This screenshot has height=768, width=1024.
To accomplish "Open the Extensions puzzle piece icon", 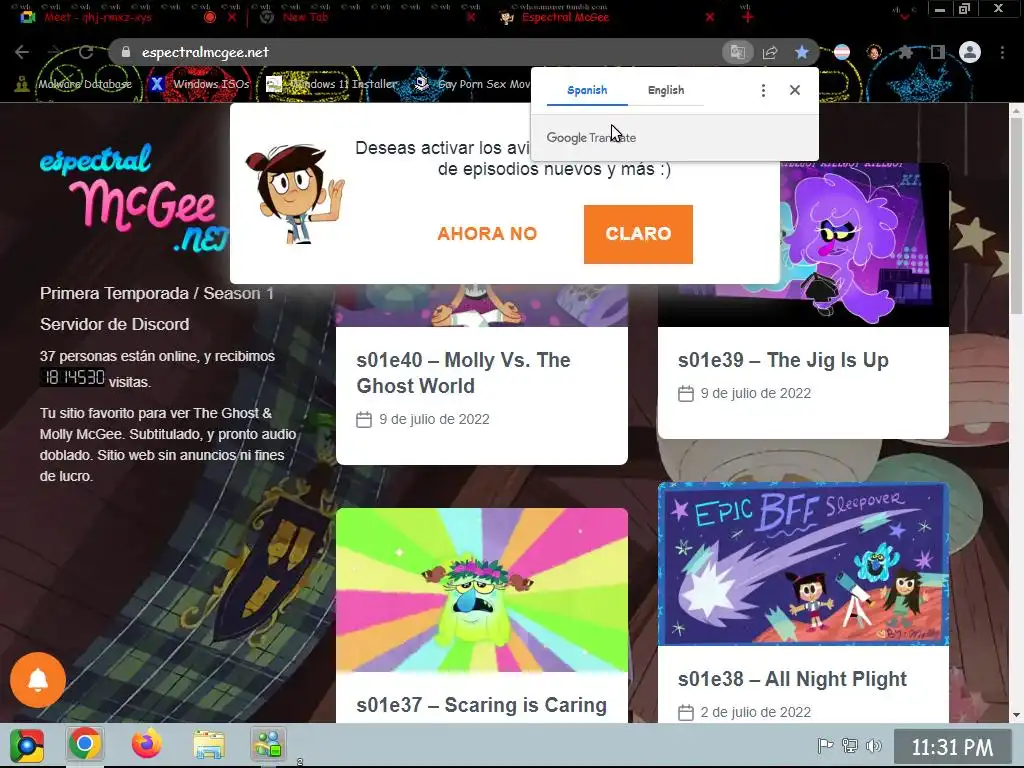I will click(905, 52).
